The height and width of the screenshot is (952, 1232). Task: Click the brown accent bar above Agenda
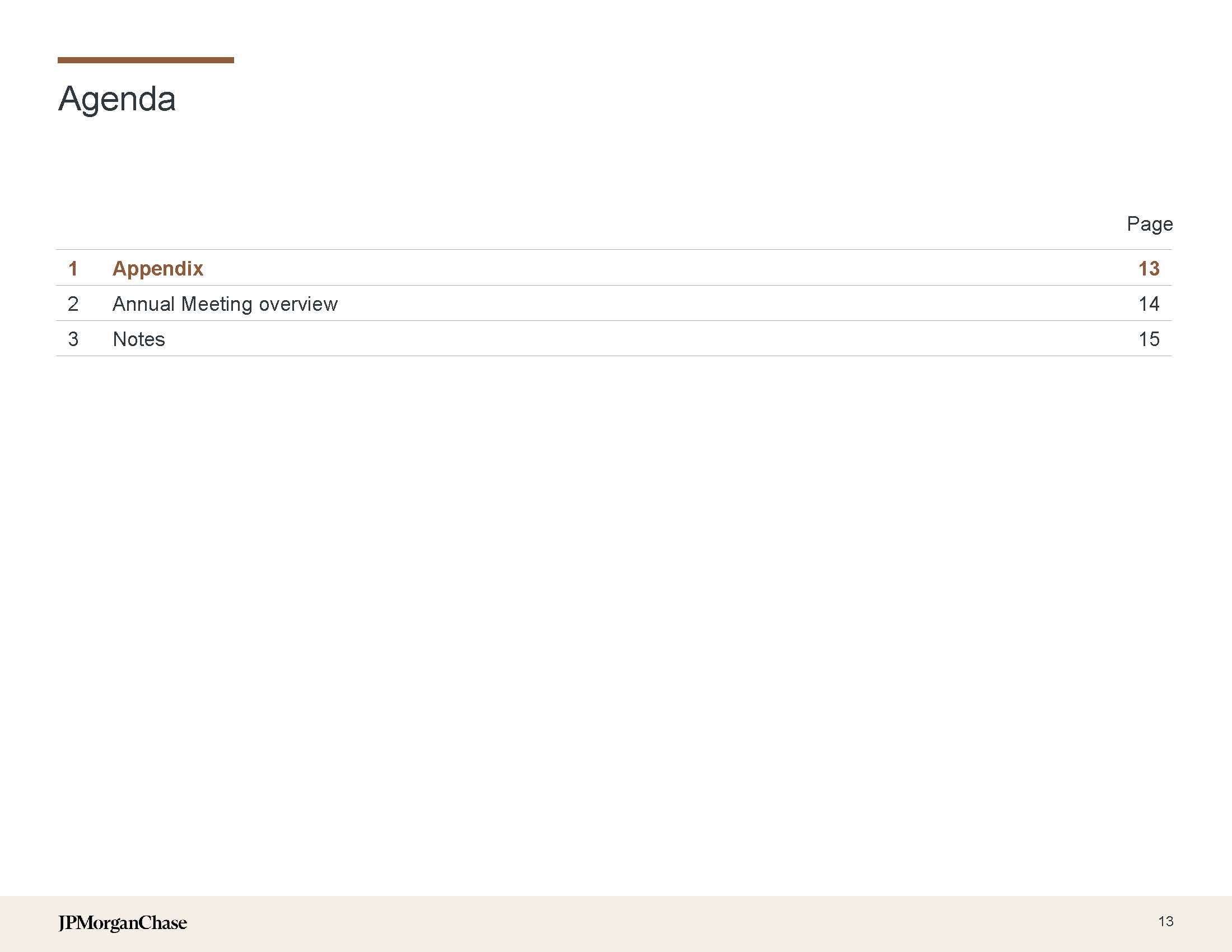[x=146, y=60]
